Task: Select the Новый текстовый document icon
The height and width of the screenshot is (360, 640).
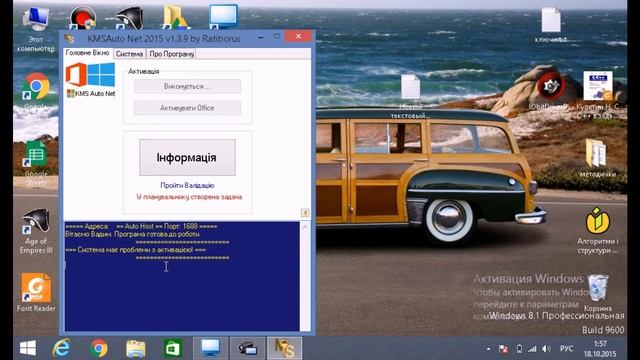Action: pyautogui.click(x=410, y=97)
